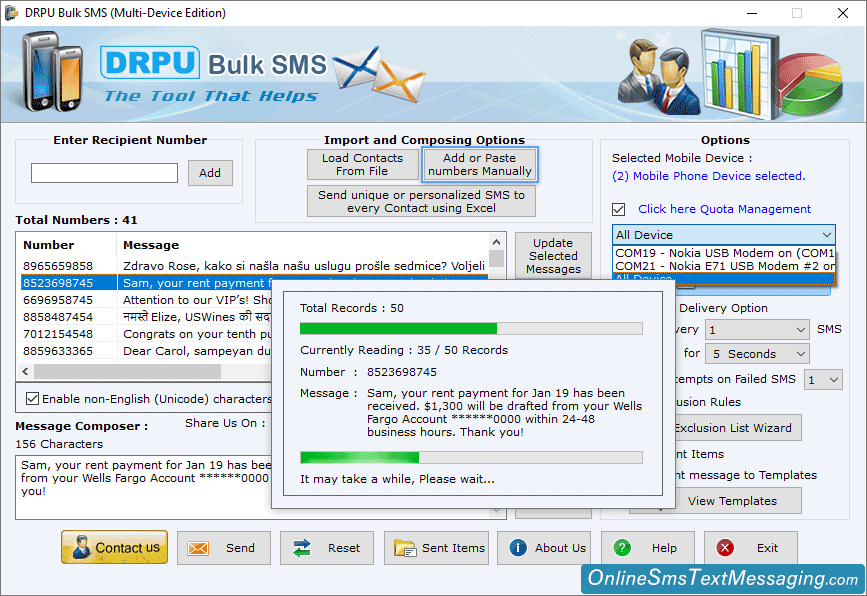The image size is (867, 596).
Task: Click the bar chart graphic in banner
Action: pyautogui.click(x=738, y=74)
